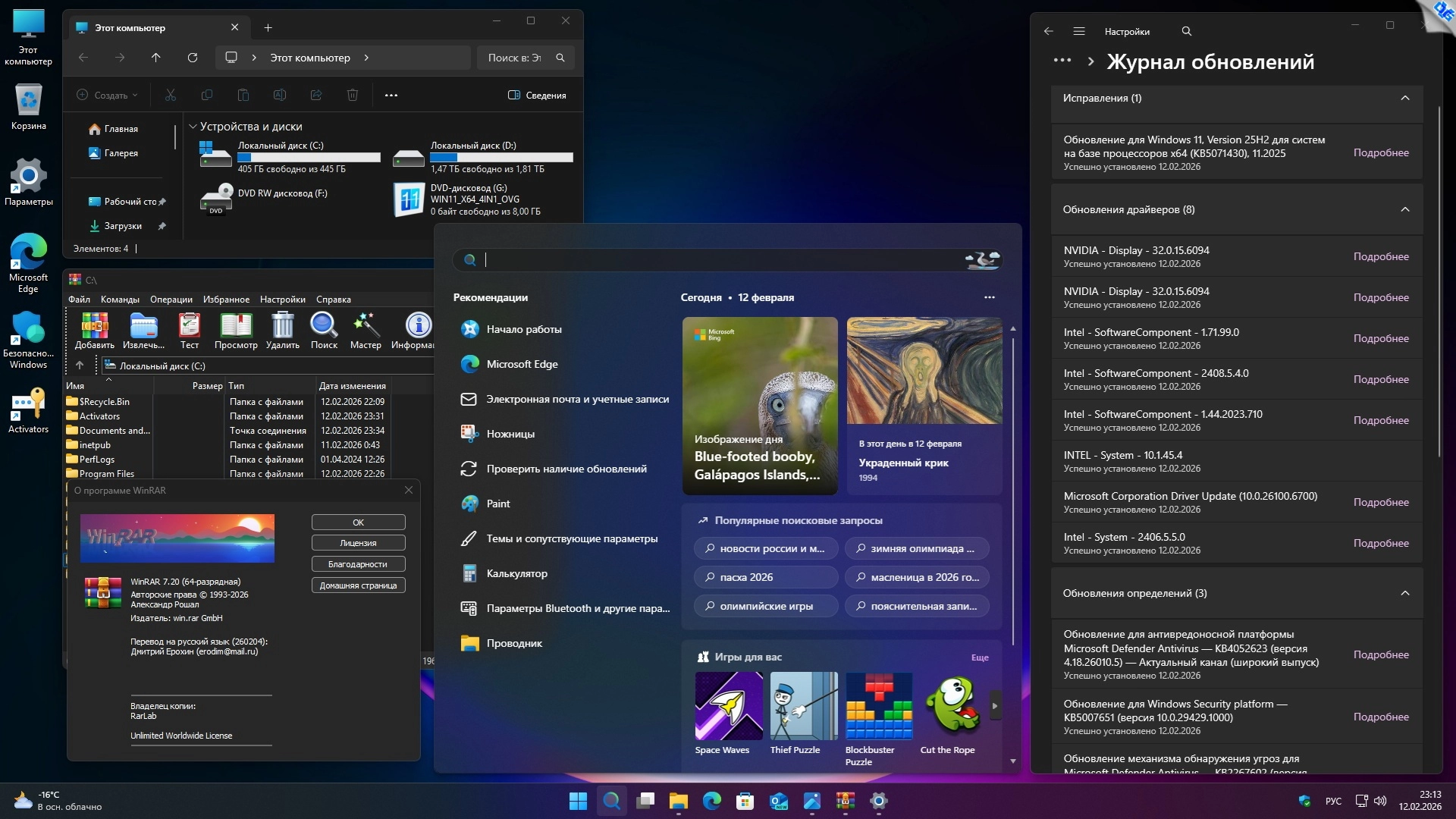Collapse the Обновления драйверов (8) section

(1404, 209)
